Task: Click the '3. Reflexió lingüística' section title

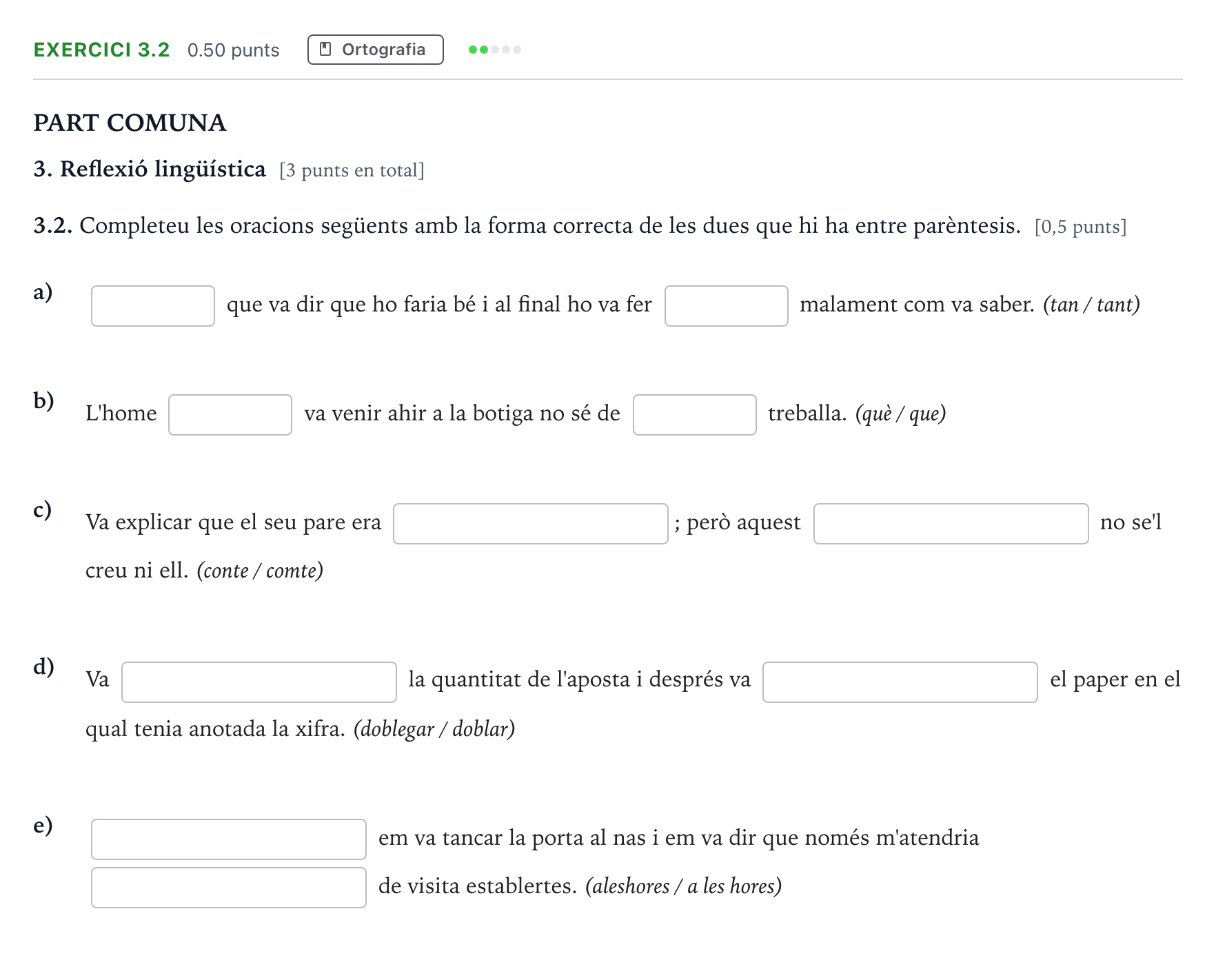Action: pos(150,169)
